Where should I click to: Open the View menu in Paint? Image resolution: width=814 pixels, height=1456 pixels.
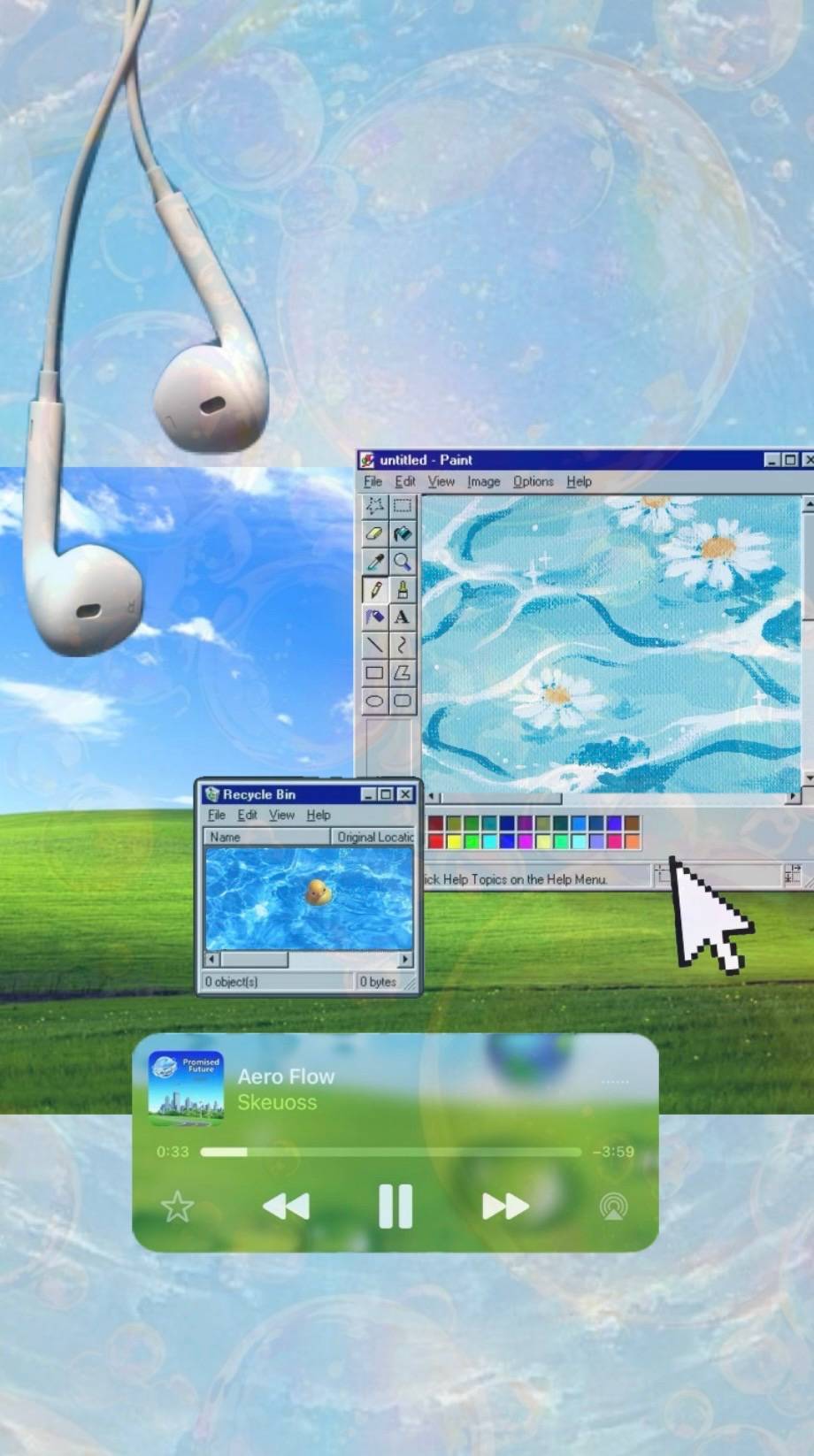(x=442, y=482)
